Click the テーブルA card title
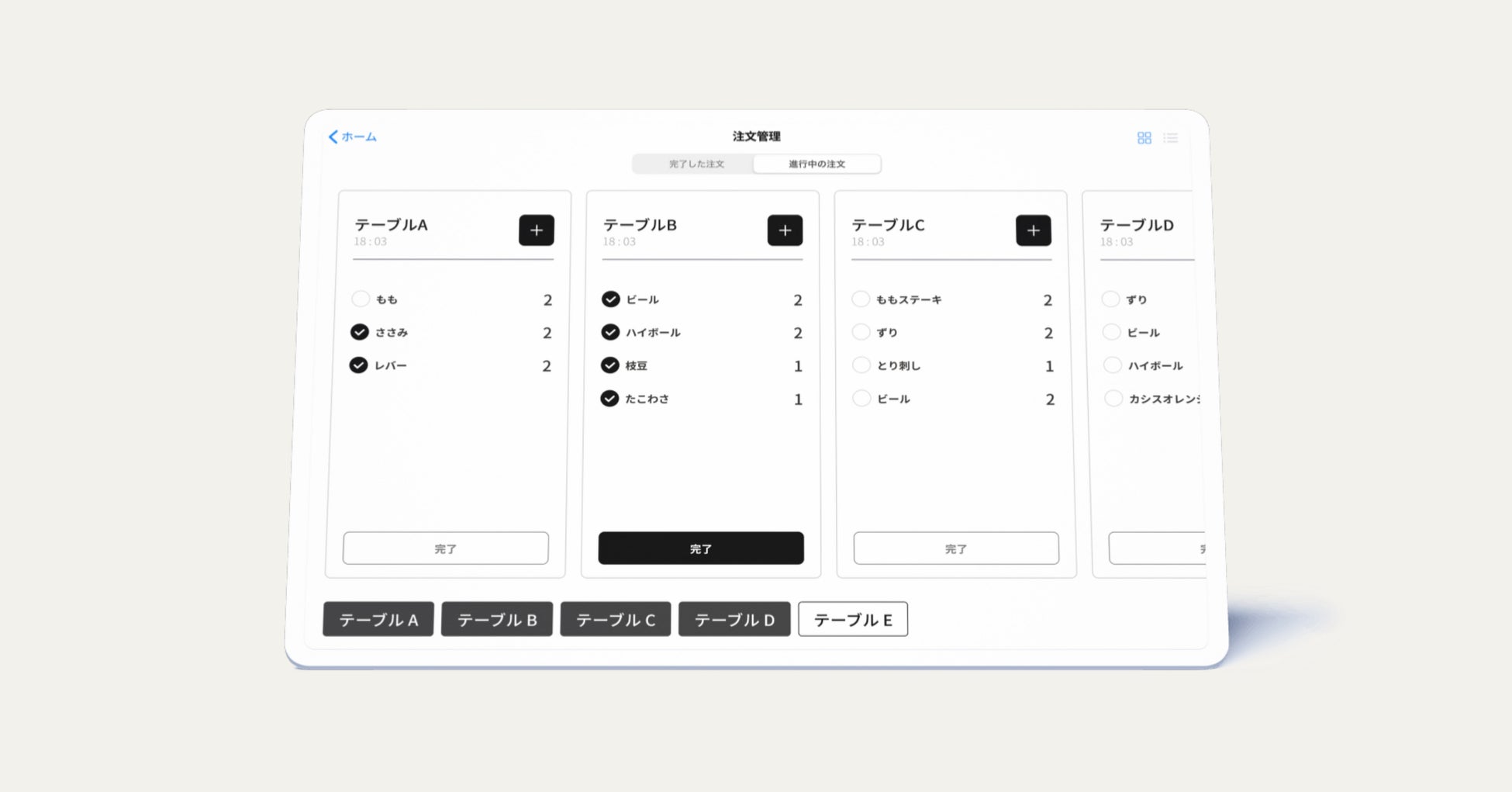This screenshot has width=1512, height=792. pos(392,225)
